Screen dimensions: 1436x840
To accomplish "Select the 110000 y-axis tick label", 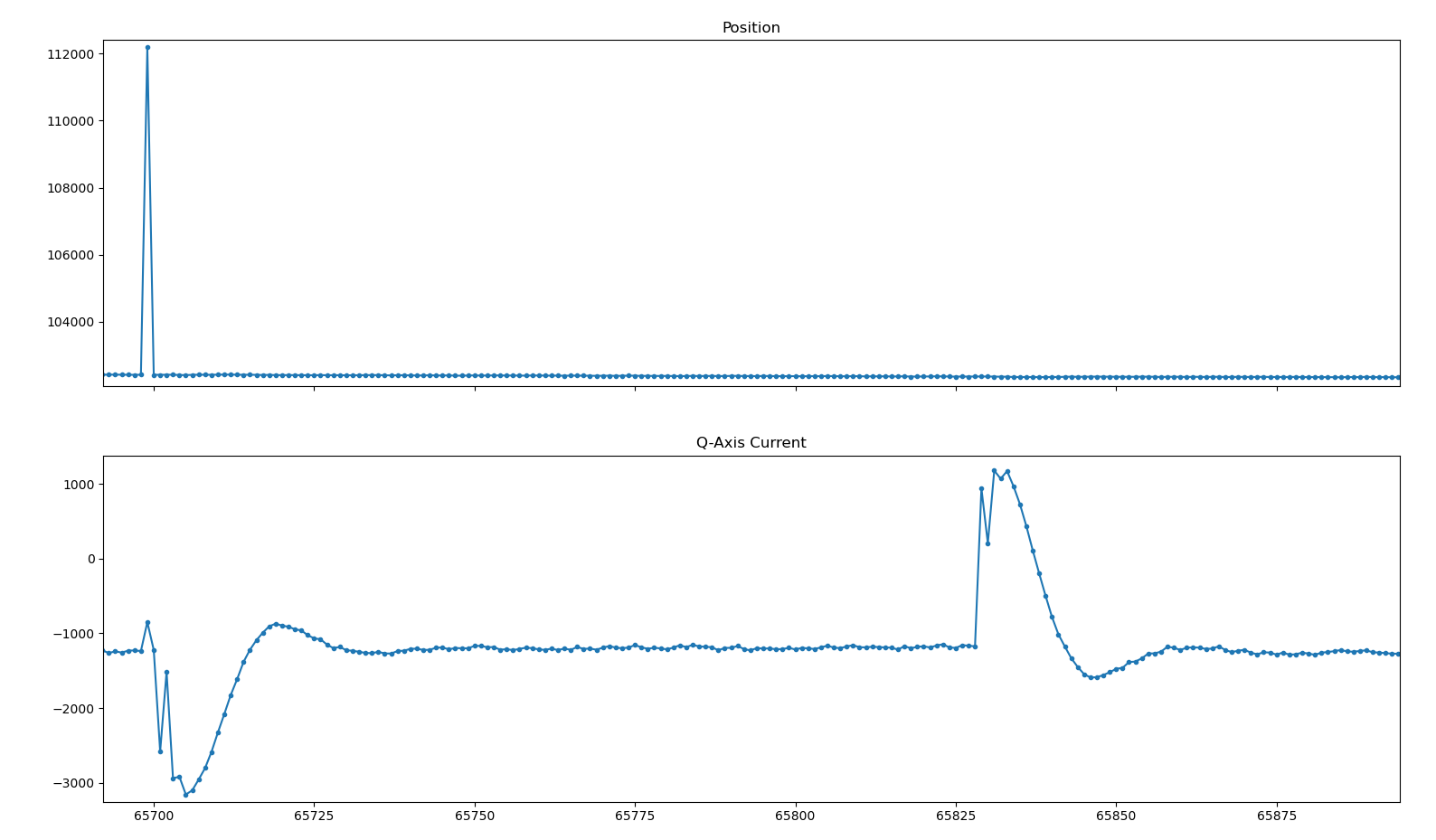I will click(69, 121).
